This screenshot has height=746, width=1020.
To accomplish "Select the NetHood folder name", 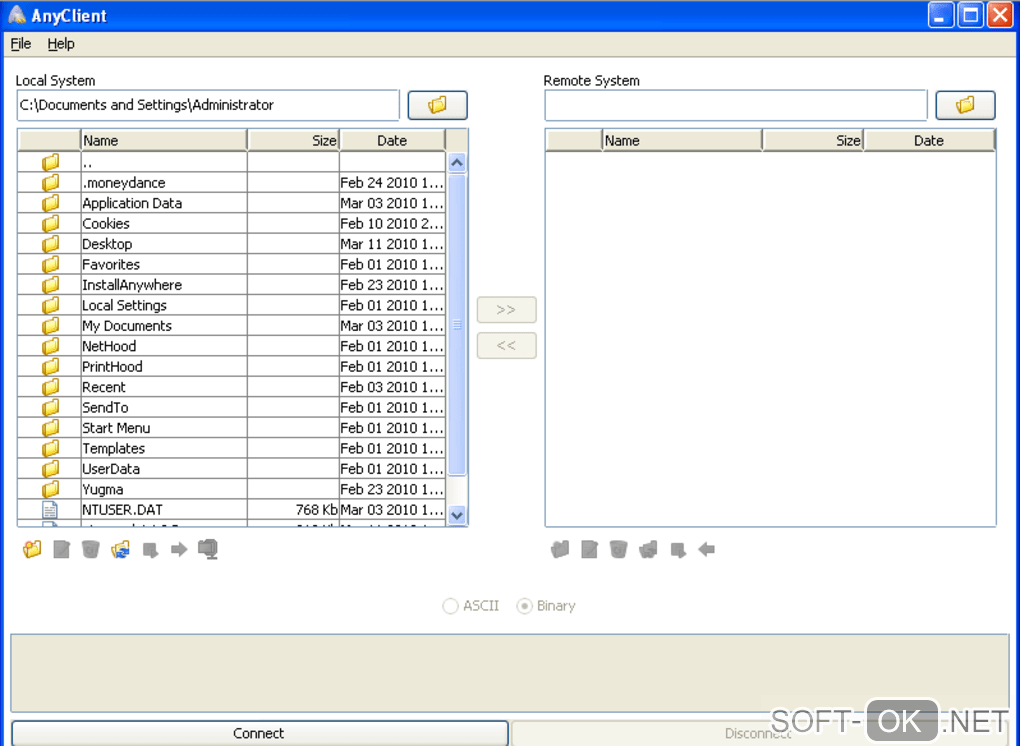I will point(109,346).
